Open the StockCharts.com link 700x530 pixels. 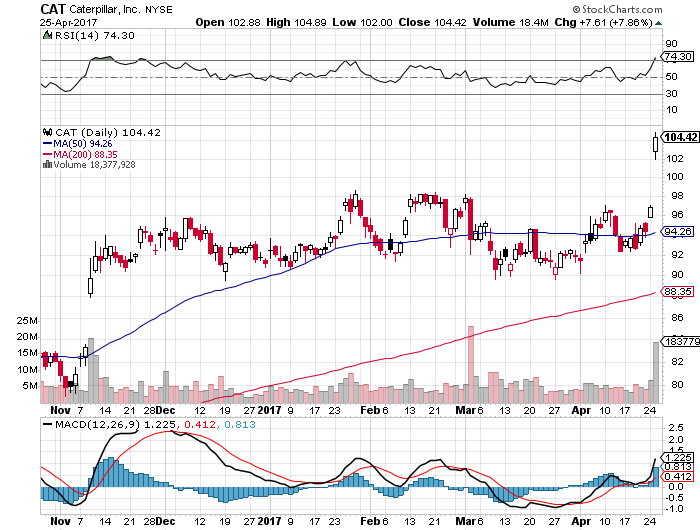tap(622, 9)
